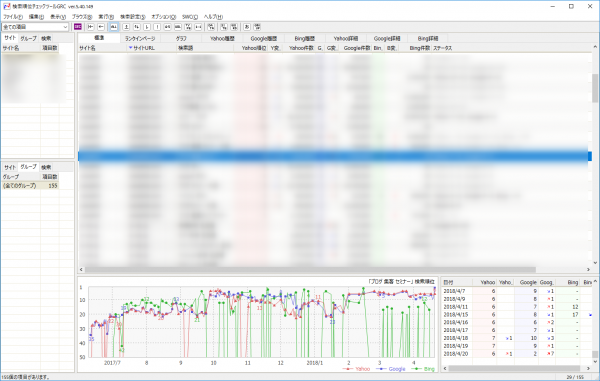
Task: Click the Bing legend entry below the graph
Action: click(423, 369)
